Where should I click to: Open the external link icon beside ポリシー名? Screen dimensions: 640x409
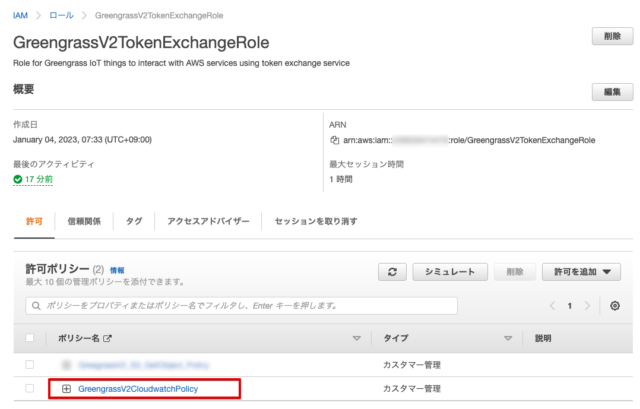pyautogui.click(x=107, y=338)
